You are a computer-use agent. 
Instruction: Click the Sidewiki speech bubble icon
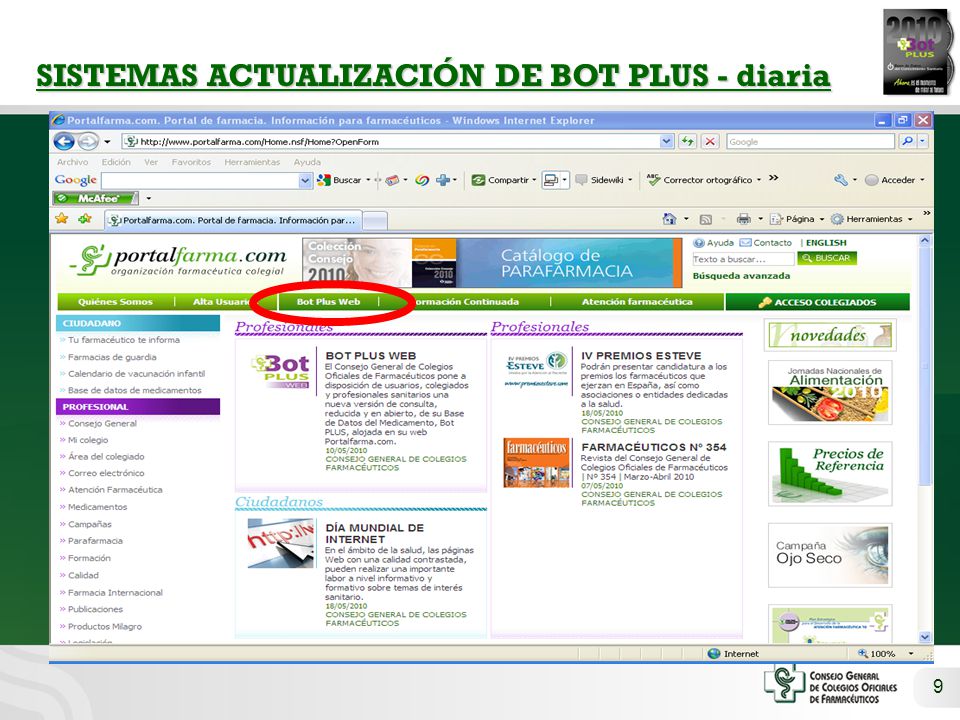581,179
